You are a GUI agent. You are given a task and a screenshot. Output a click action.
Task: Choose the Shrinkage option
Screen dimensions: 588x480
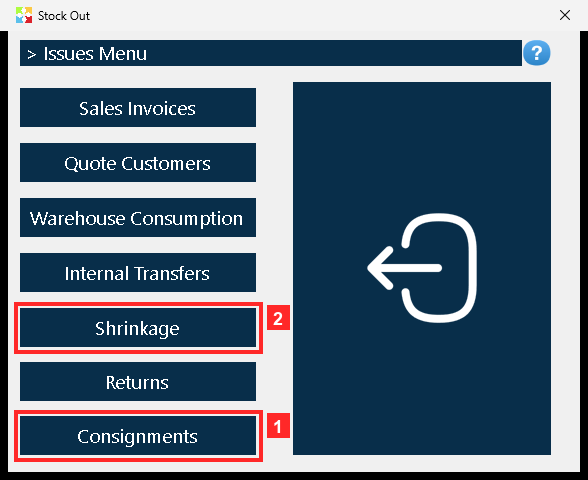pyautogui.click(x=138, y=328)
